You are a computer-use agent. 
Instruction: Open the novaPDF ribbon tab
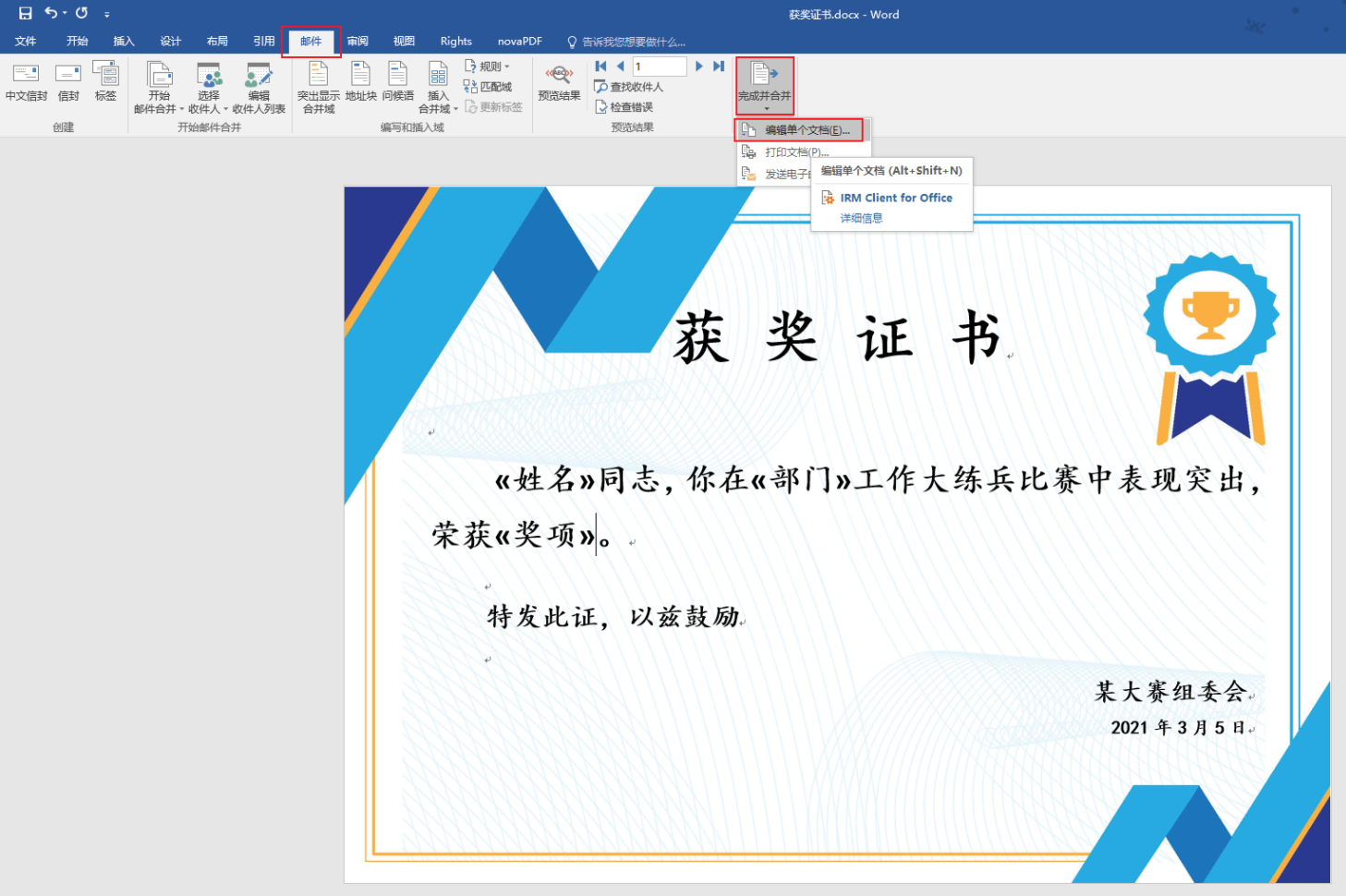coord(520,42)
